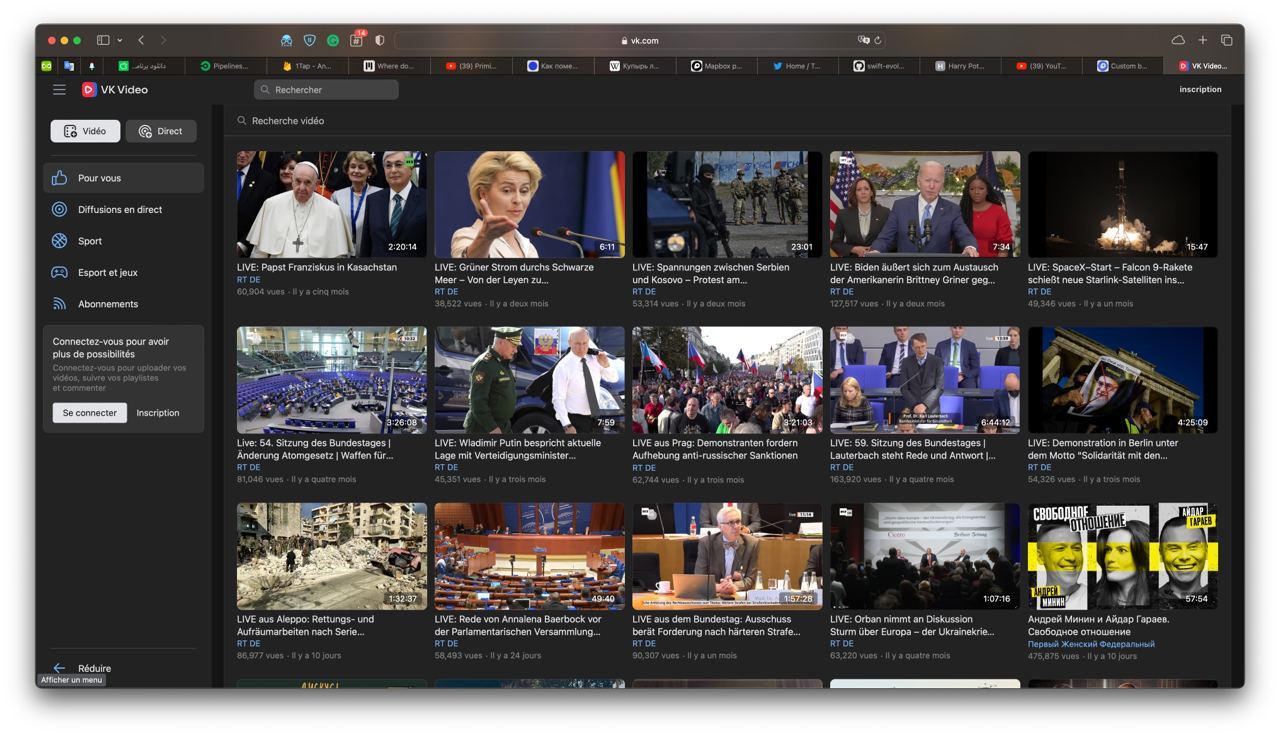Click the Pour vous thumbs-up icon
The width and height of the screenshot is (1280, 735).
coord(59,178)
